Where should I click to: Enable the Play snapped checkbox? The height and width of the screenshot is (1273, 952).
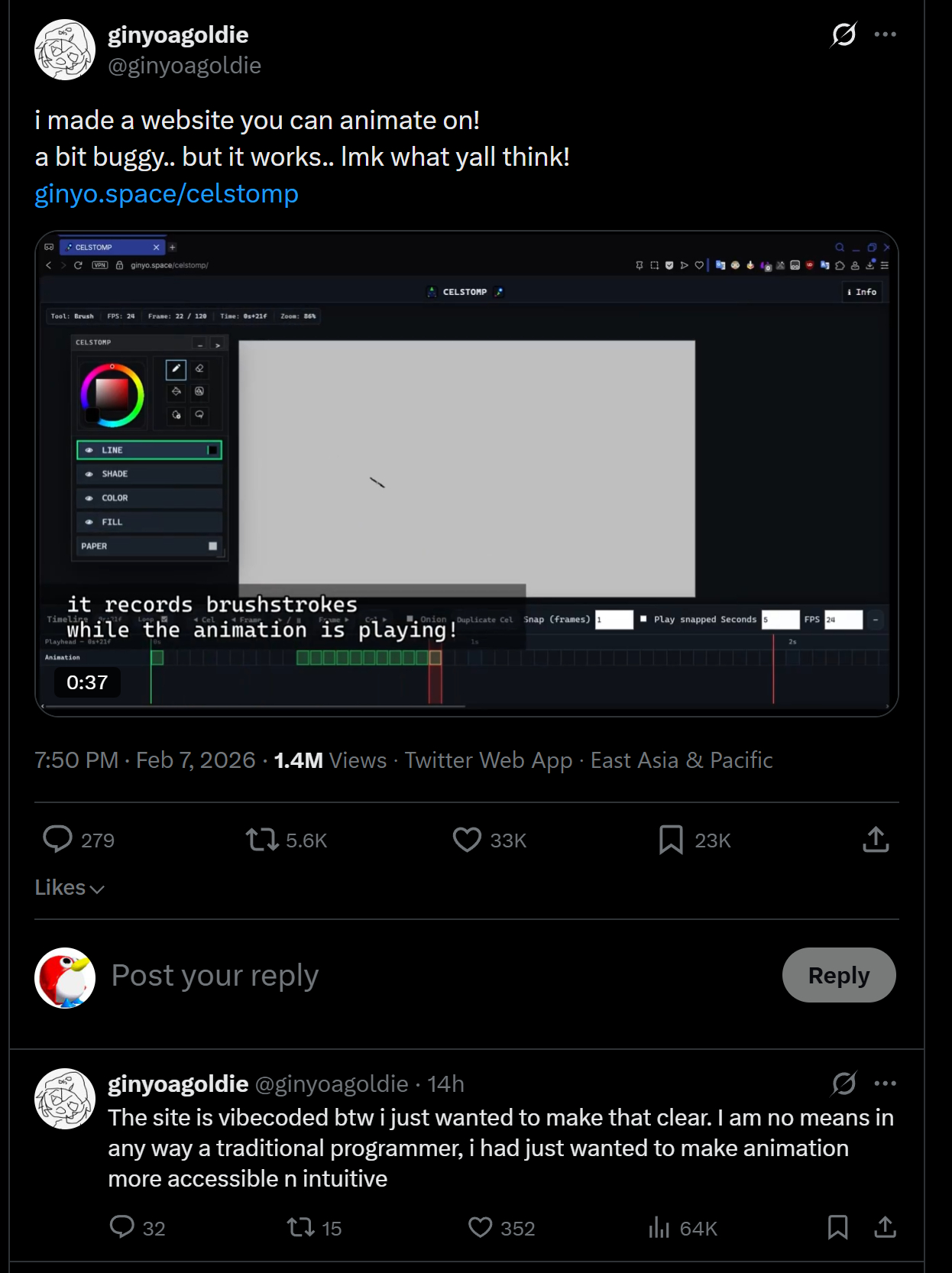point(643,619)
